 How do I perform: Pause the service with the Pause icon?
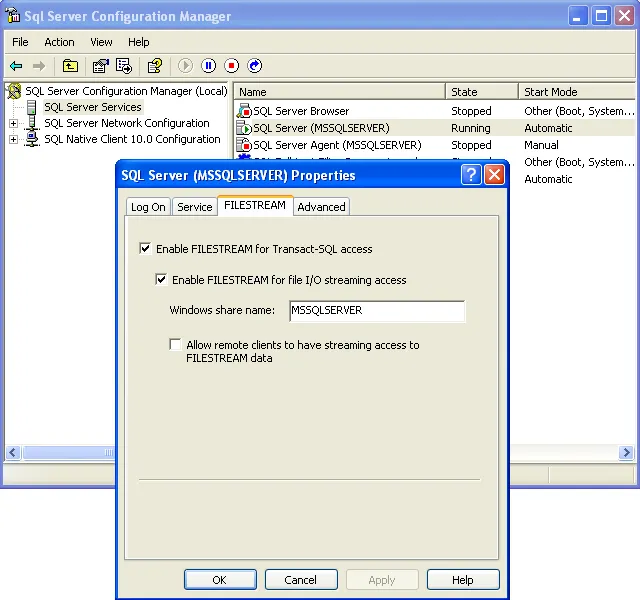(x=209, y=66)
